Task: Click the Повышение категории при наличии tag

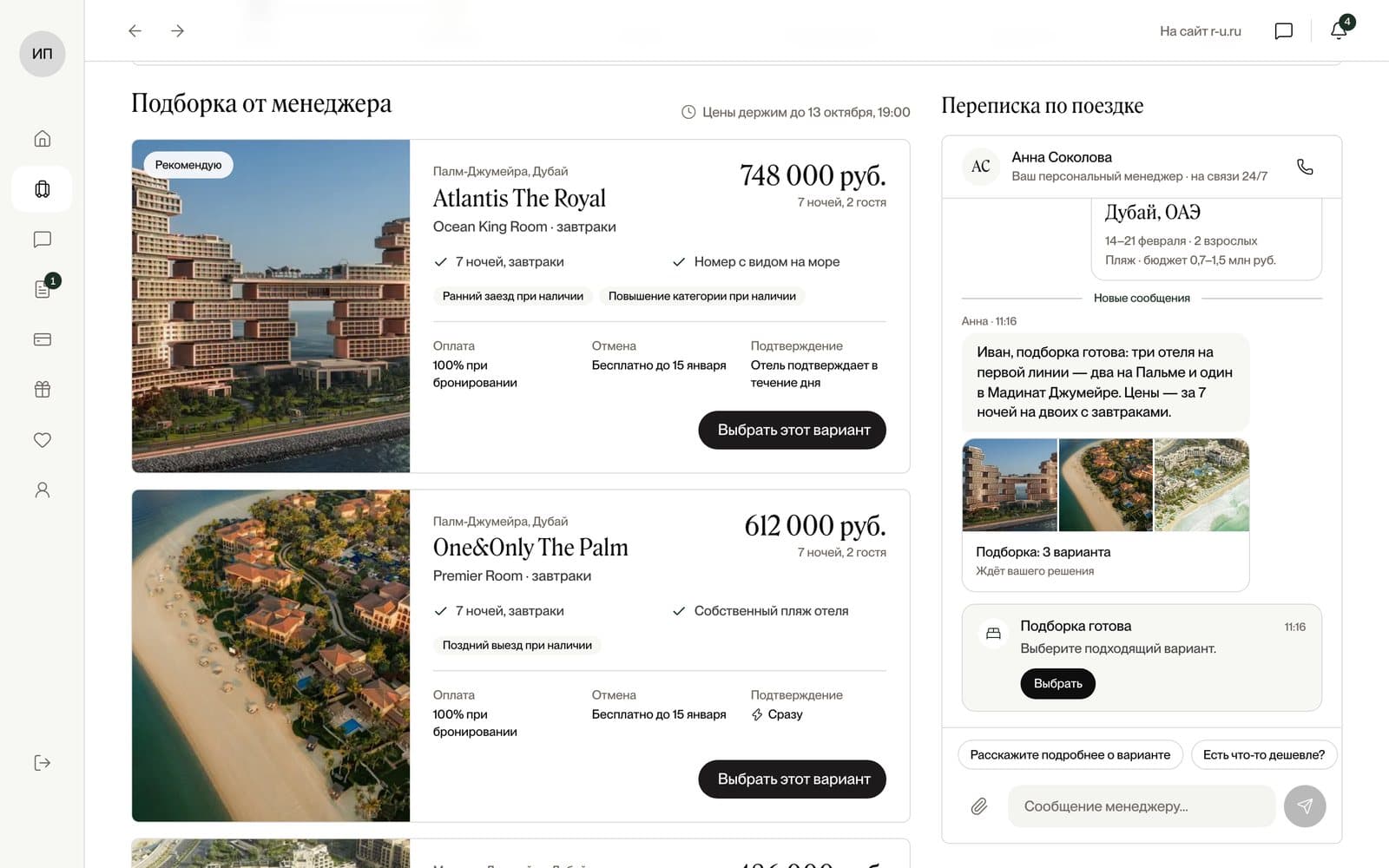Action: 701,296
